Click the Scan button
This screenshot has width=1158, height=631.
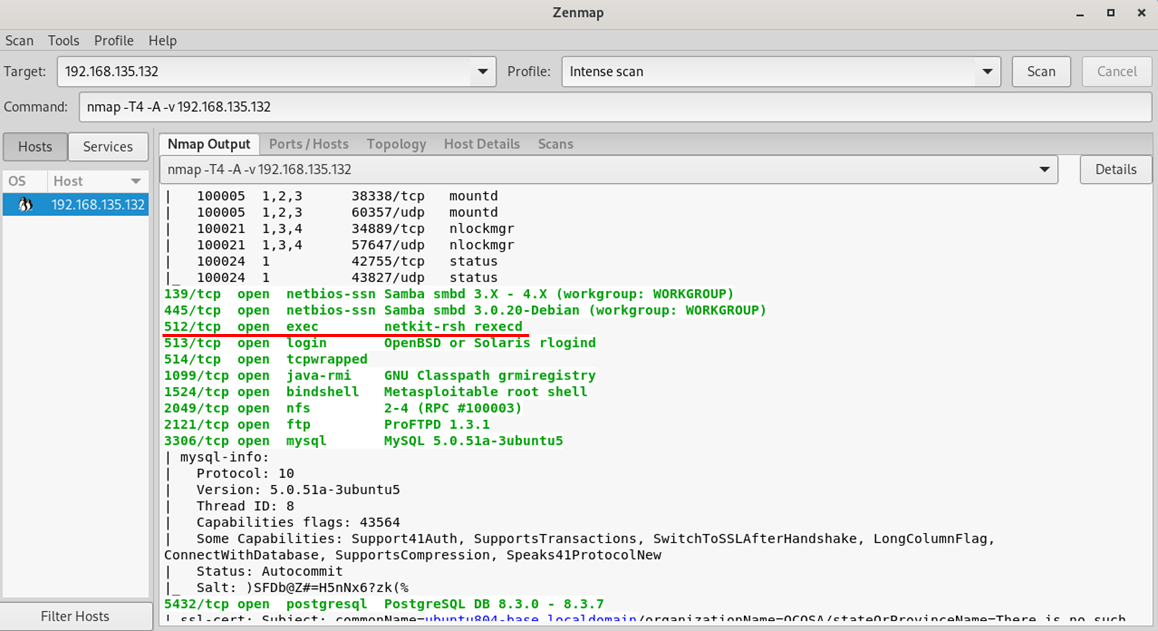pos(1041,72)
